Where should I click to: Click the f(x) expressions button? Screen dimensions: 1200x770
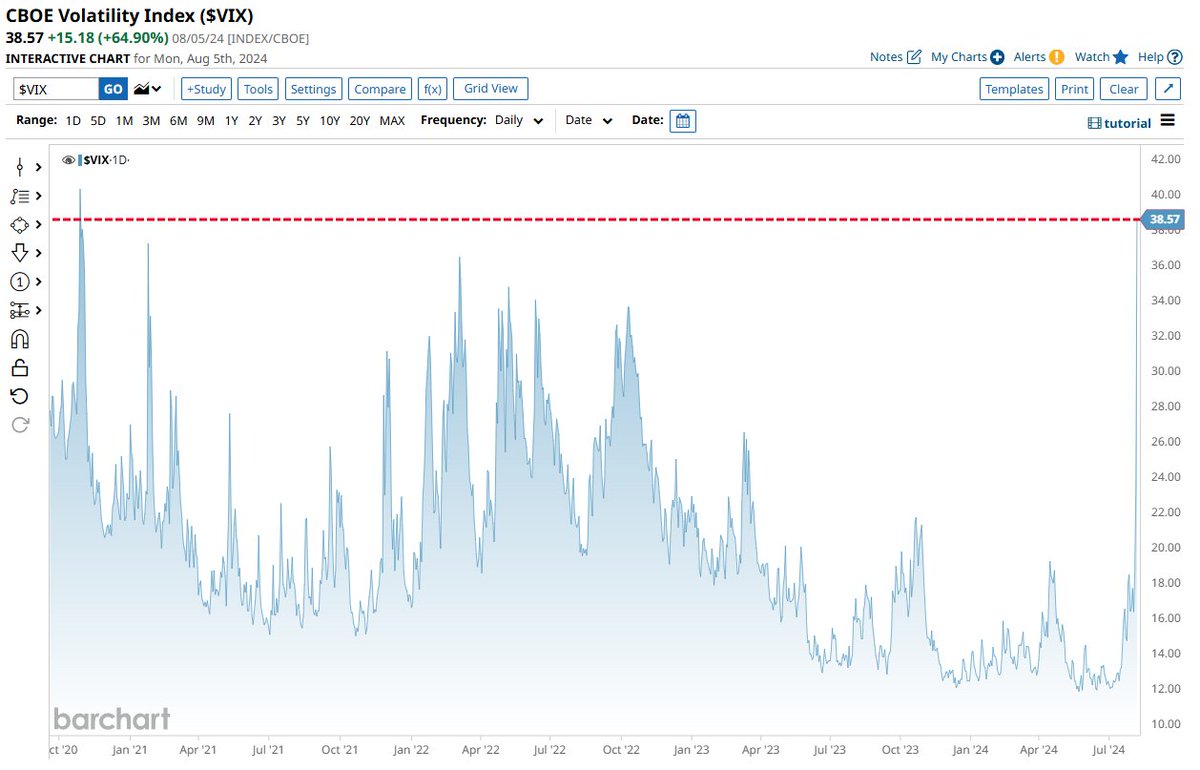433,89
